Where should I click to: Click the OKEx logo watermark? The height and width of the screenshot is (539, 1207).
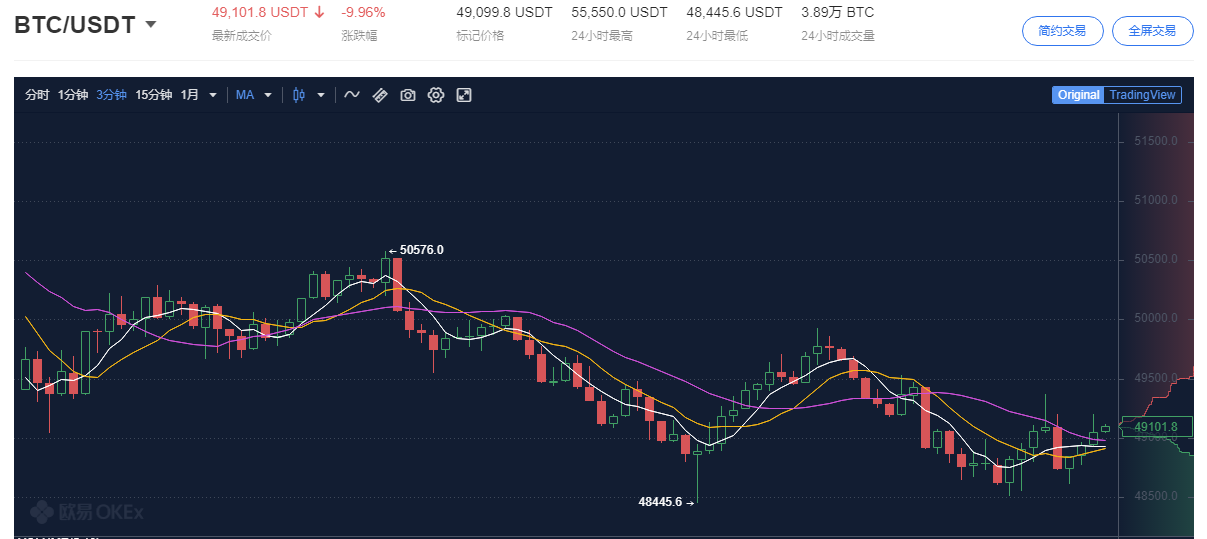click(87, 512)
